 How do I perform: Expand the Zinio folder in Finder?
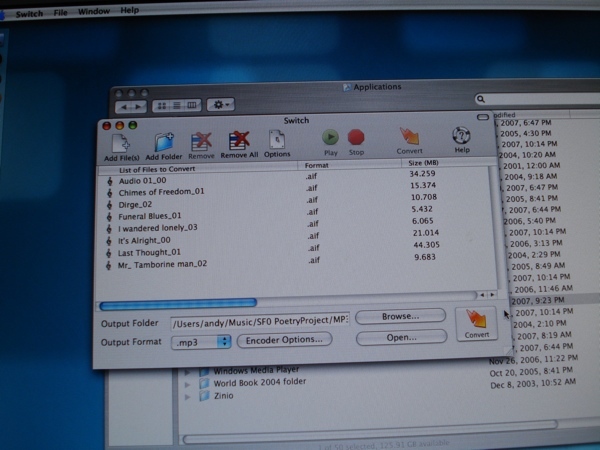pos(188,396)
